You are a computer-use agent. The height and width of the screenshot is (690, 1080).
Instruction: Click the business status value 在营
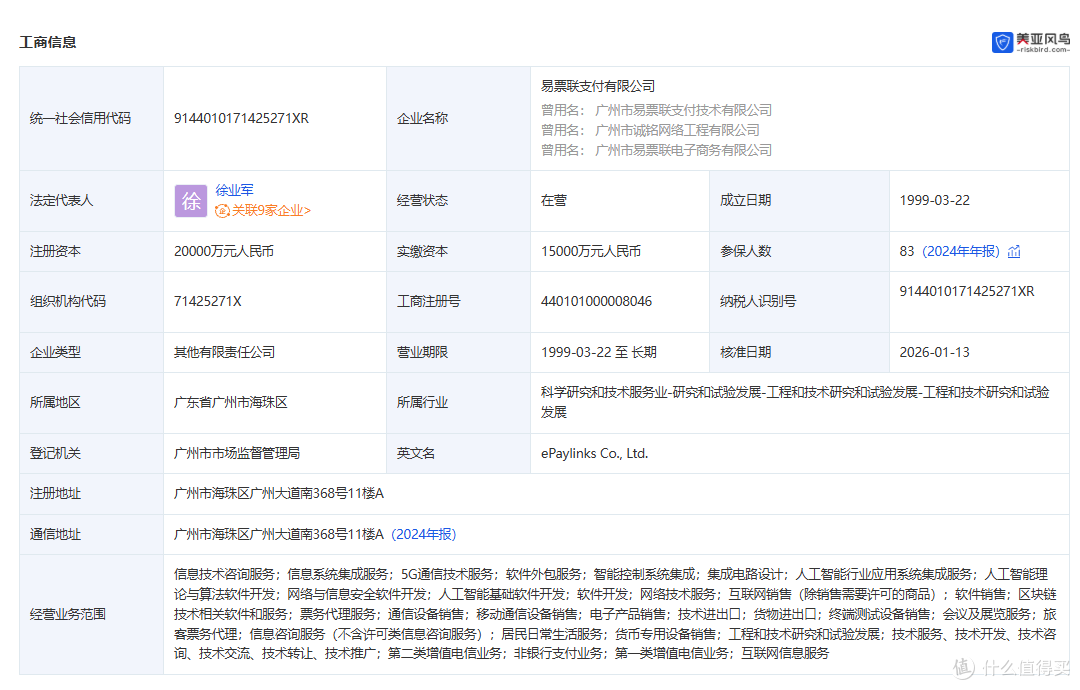click(554, 200)
